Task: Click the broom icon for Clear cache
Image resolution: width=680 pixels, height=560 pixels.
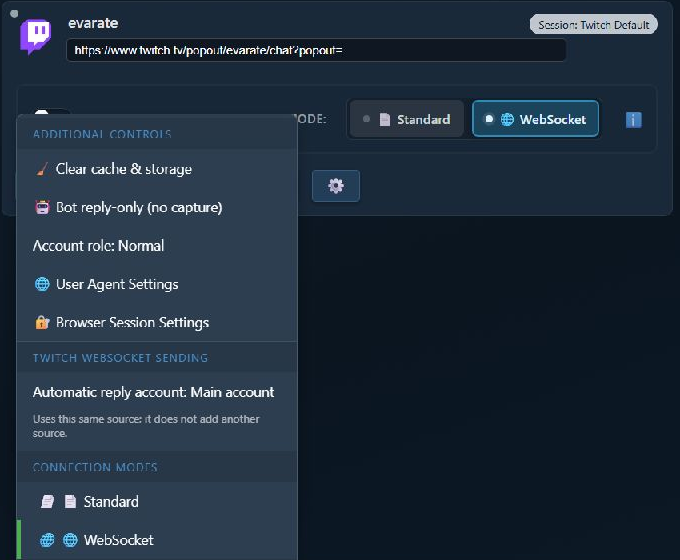Action: (42, 169)
